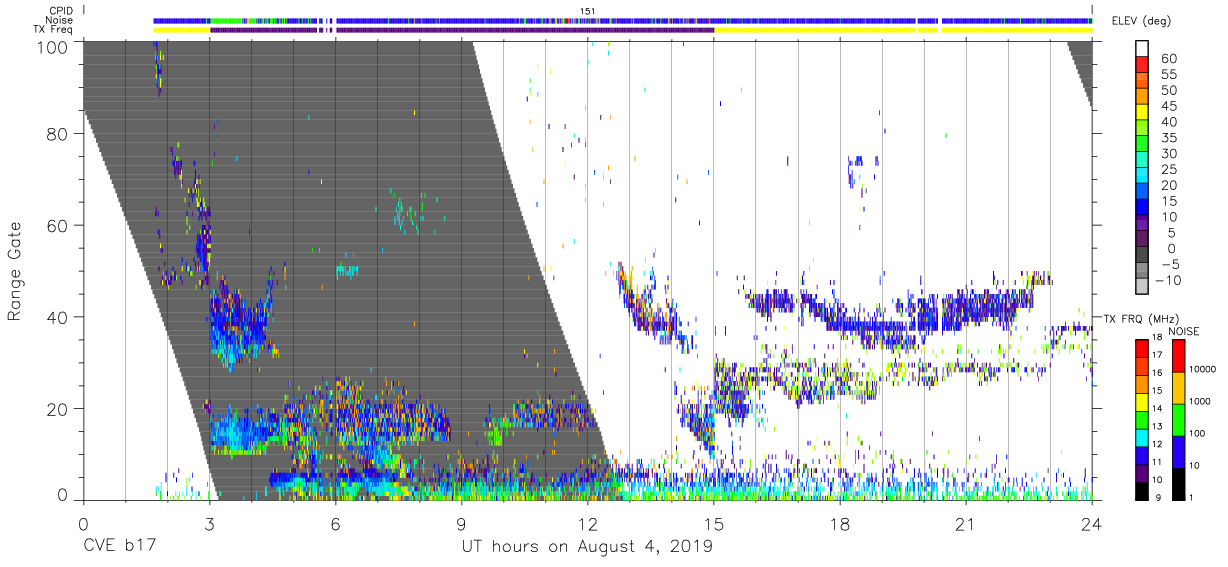Click the '80' tick on Range Gate axis
The width and height of the screenshot is (1228, 567).
pos(59,134)
